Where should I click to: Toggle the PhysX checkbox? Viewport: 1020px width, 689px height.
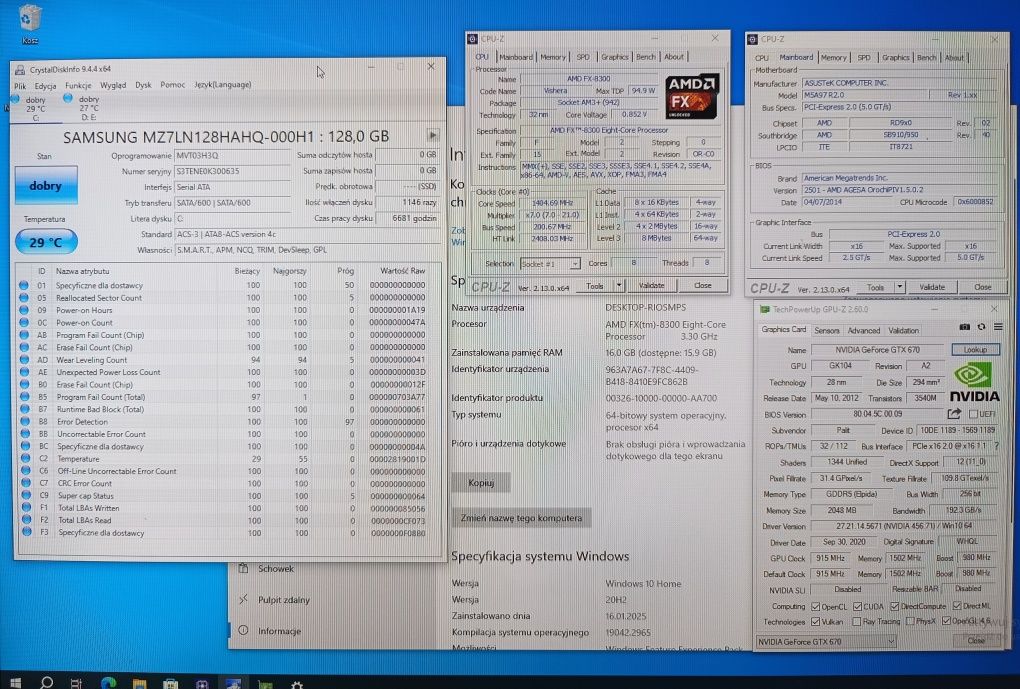point(910,622)
